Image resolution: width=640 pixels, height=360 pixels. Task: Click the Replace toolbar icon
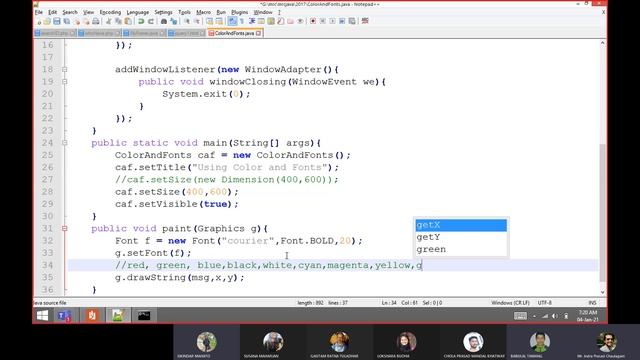pyautogui.click(x=173, y=21)
